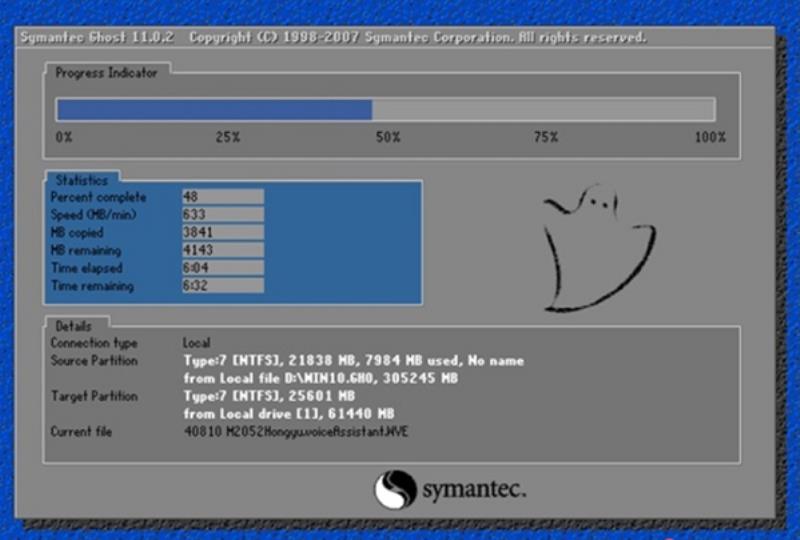The image size is (800, 540).
Task: Select the MB copied value 3841
Action: click(x=223, y=232)
